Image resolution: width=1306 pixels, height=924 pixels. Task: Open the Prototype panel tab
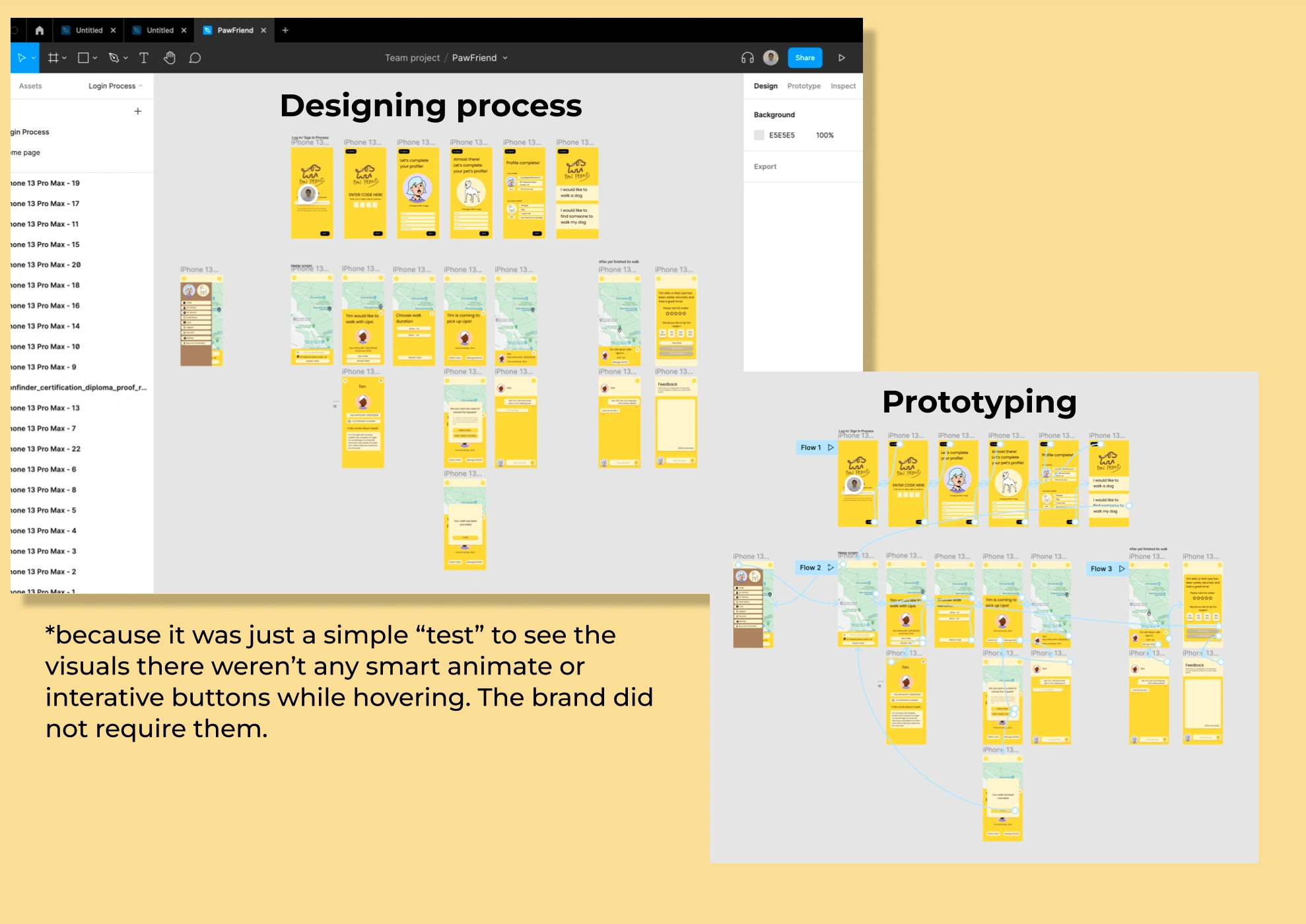(804, 86)
